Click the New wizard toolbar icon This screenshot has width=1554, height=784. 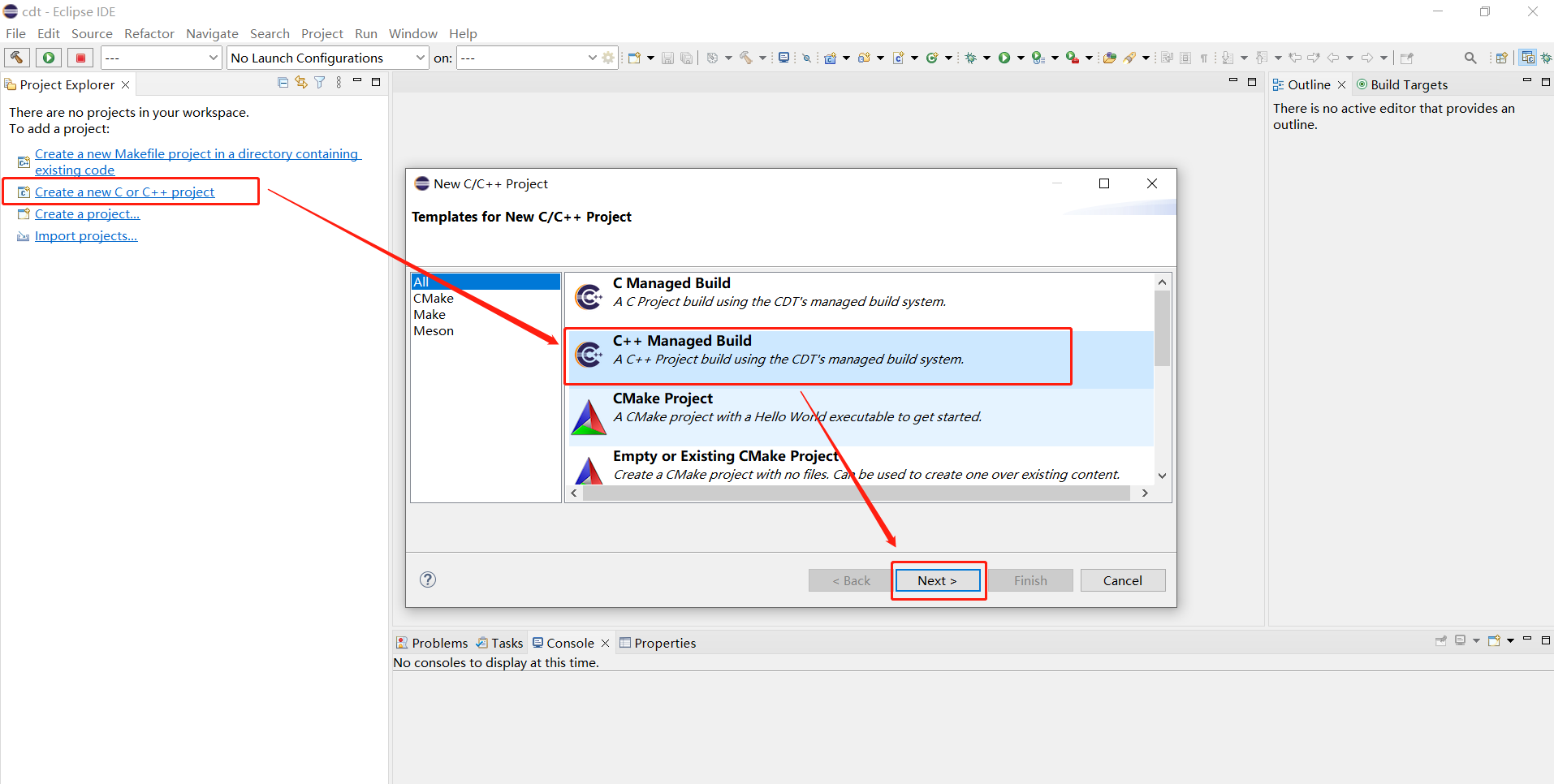(634, 58)
